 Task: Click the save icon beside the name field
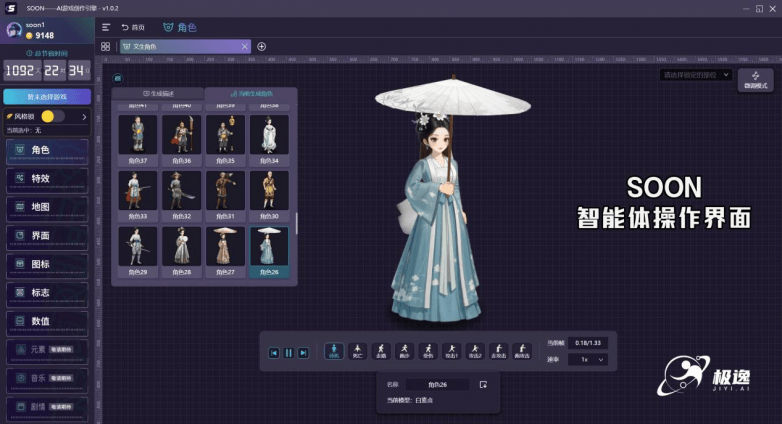coord(483,384)
